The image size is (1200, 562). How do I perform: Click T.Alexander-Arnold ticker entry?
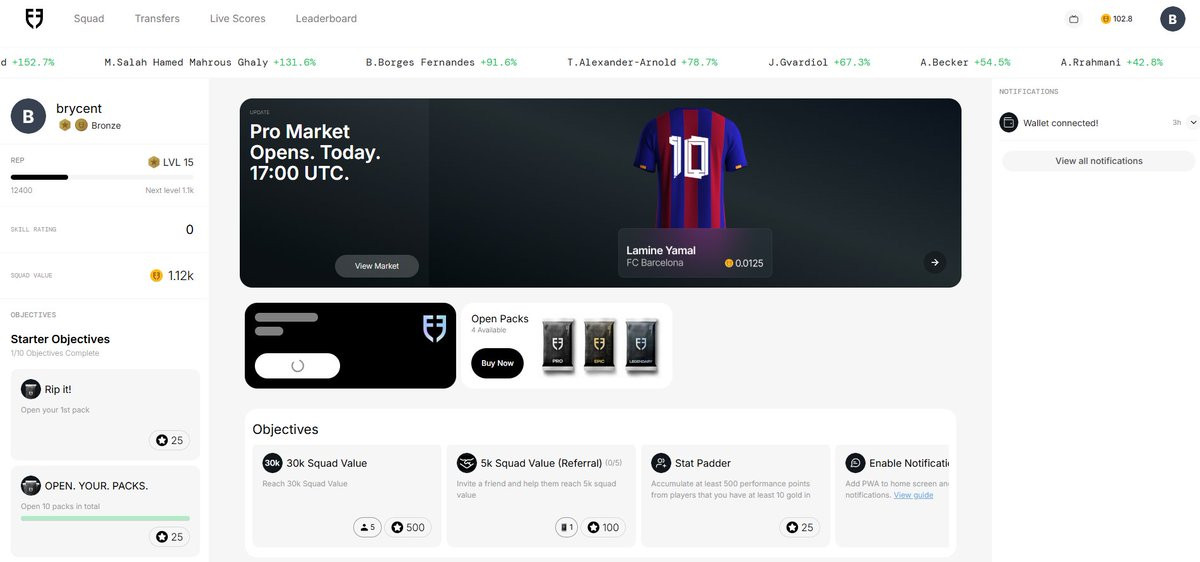click(x=642, y=62)
